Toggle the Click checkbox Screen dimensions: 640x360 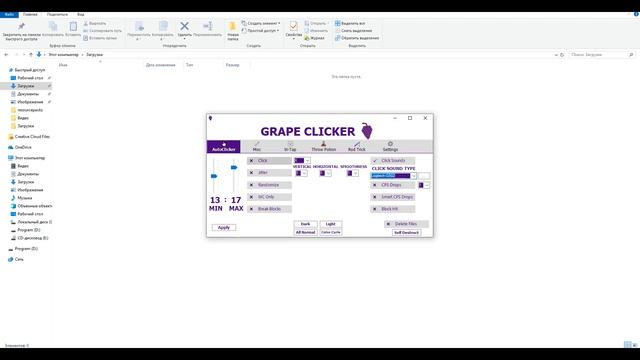[269, 161]
